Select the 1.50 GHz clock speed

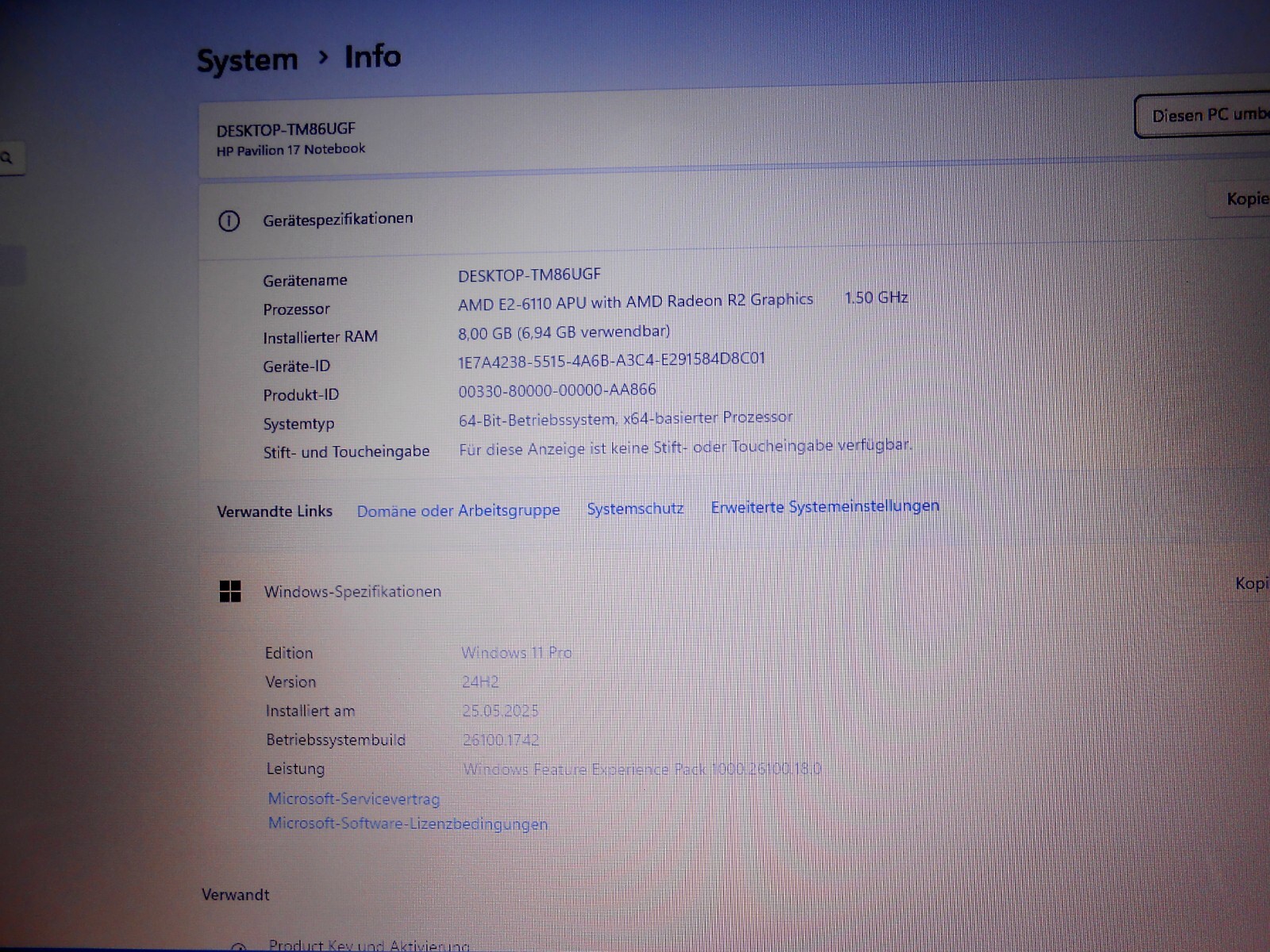[x=876, y=297]
